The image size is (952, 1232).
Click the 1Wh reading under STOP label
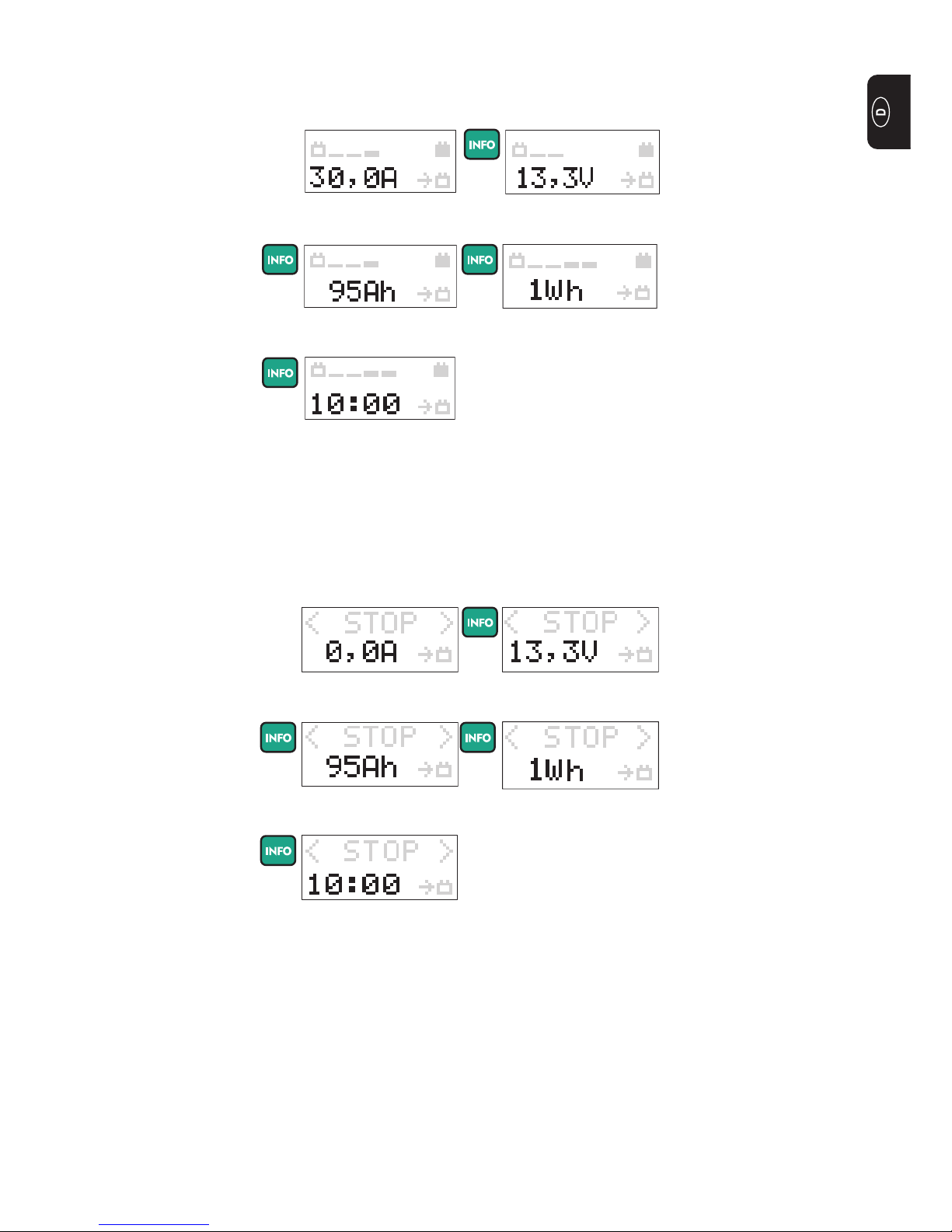[x=556, y=770]
